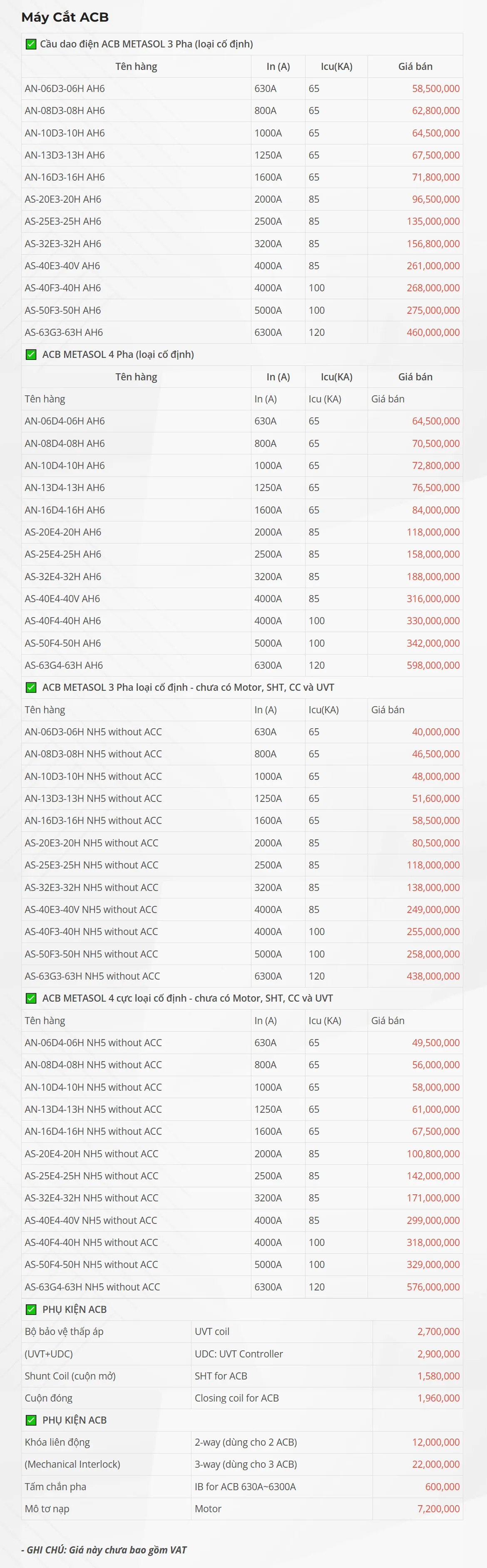Select the IB for ACB 630A~6300A cell
Image resolution: width=487 pixels, height=1568 pixels.
(x=245, y=1486)
